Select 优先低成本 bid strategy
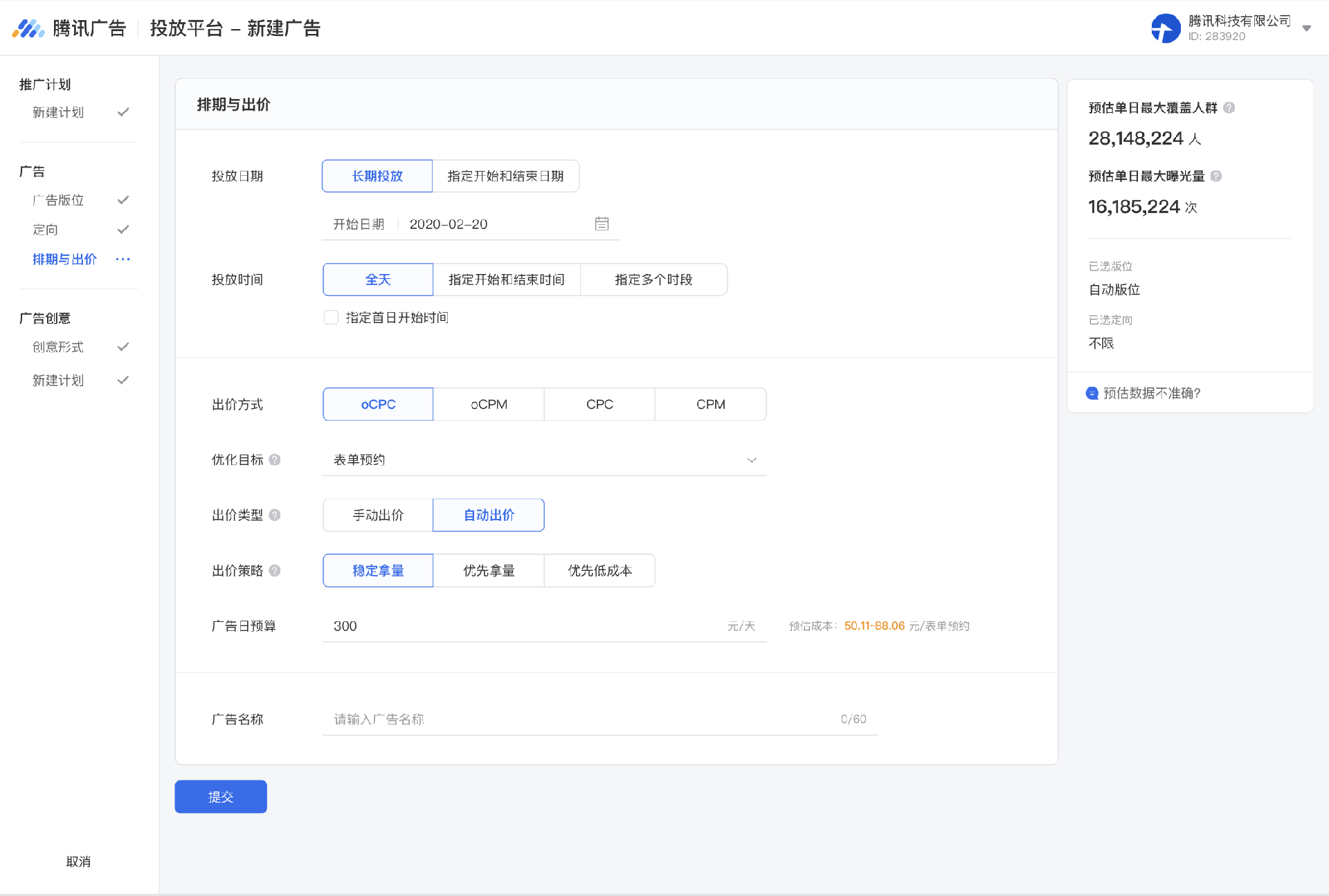The image size is (1329, 896). 599,570
